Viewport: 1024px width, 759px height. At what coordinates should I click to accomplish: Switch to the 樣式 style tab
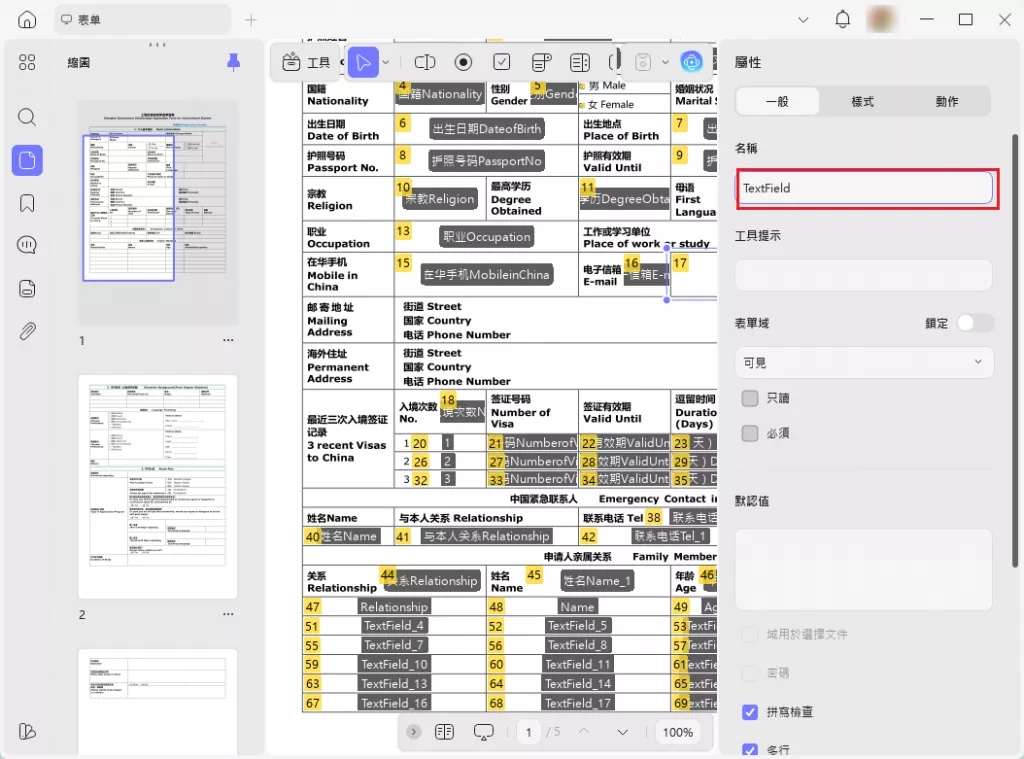point(862,102)
